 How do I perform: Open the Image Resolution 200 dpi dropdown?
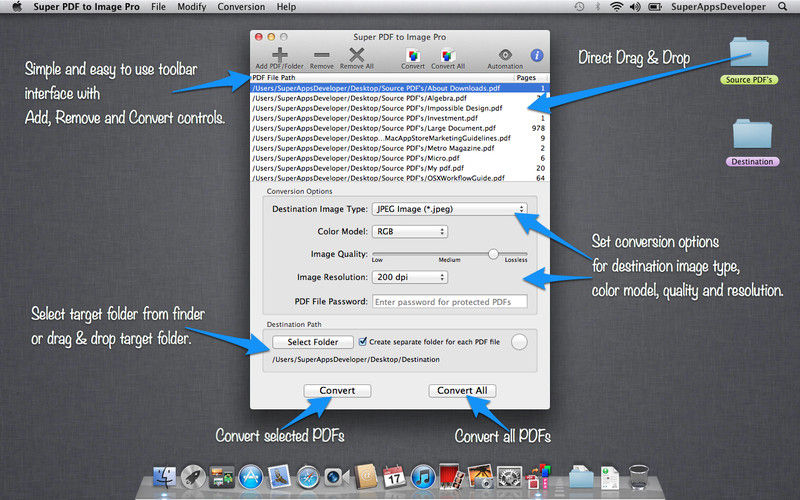pyautogui.click(x=410, y=277)
